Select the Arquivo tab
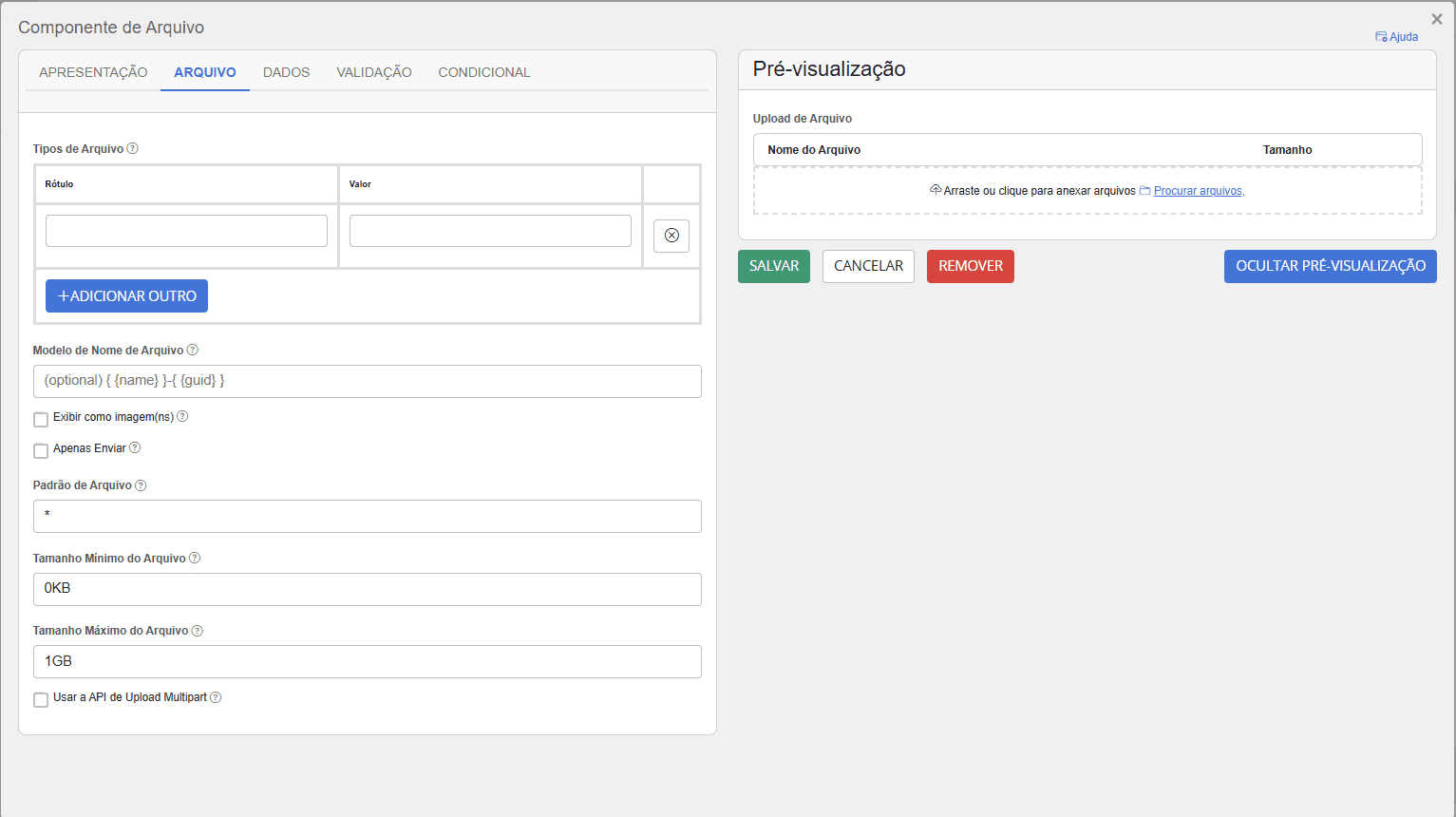Image resolution: width=1456 pixels, height=817 pixels. 205,72
